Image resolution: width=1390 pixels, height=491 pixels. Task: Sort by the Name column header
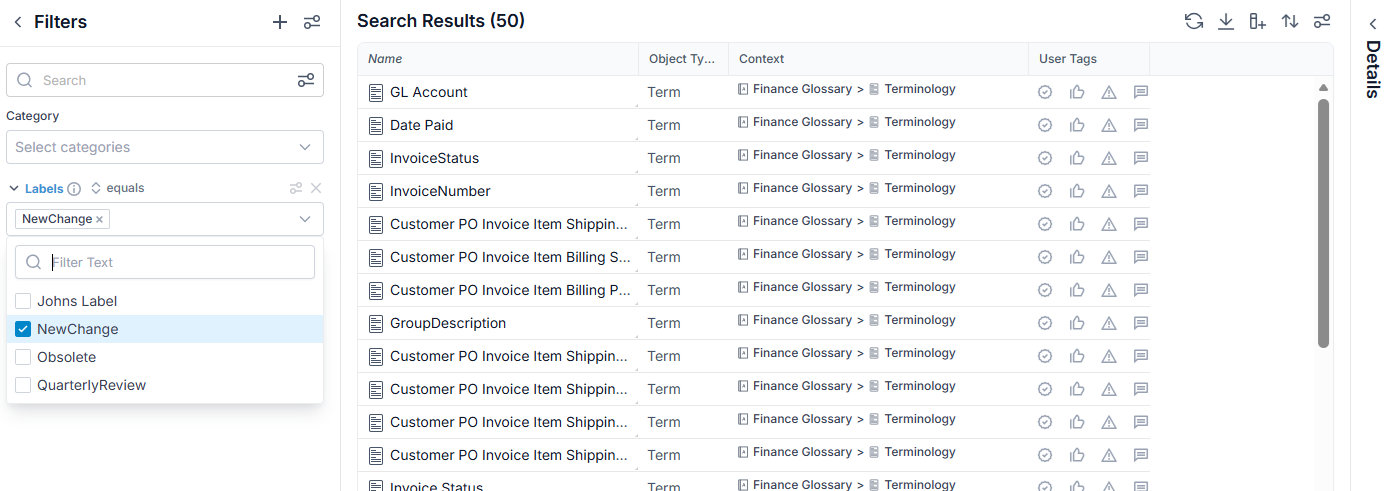385,59
